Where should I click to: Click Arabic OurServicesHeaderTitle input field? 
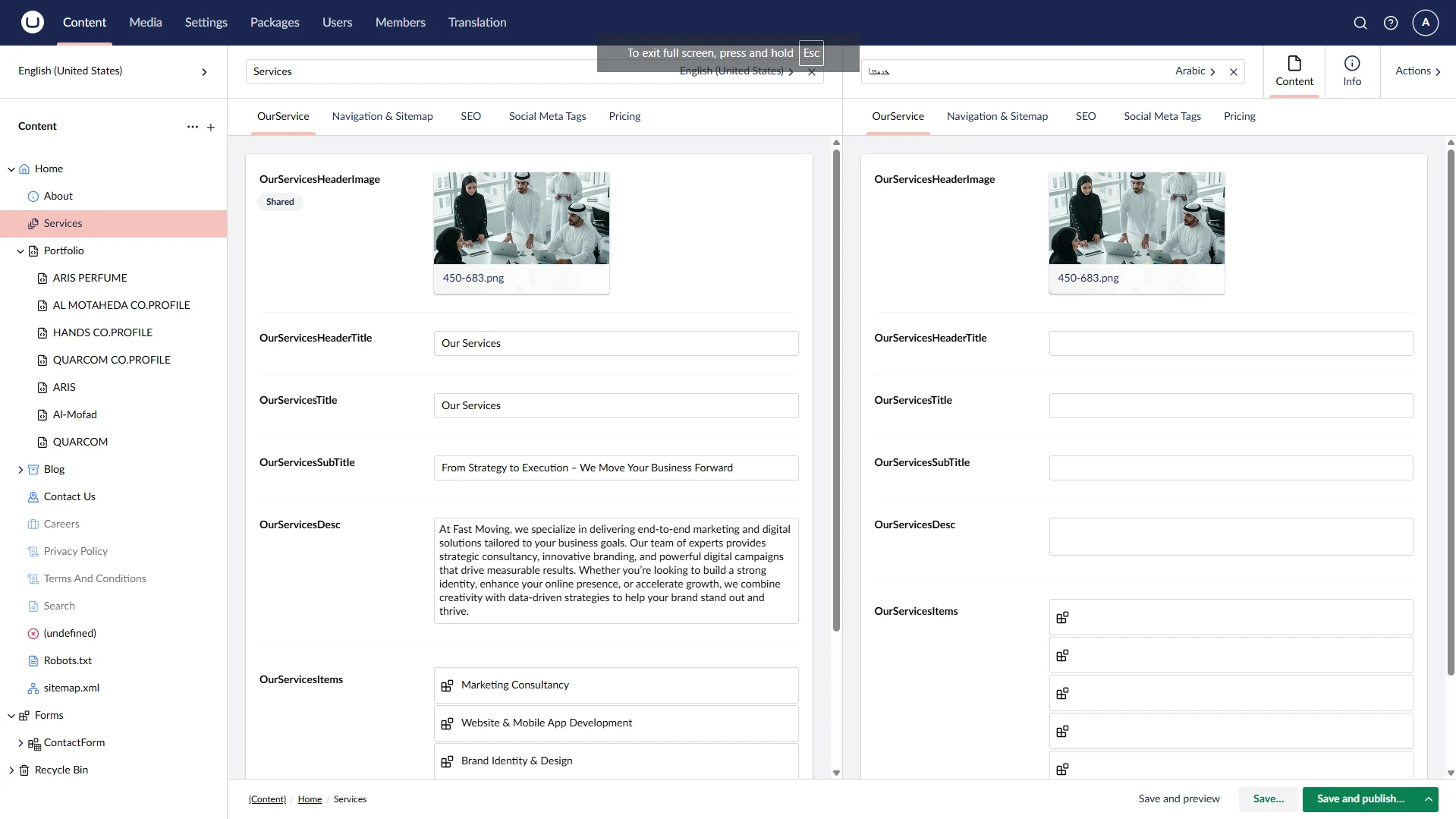pos(1231,344)
